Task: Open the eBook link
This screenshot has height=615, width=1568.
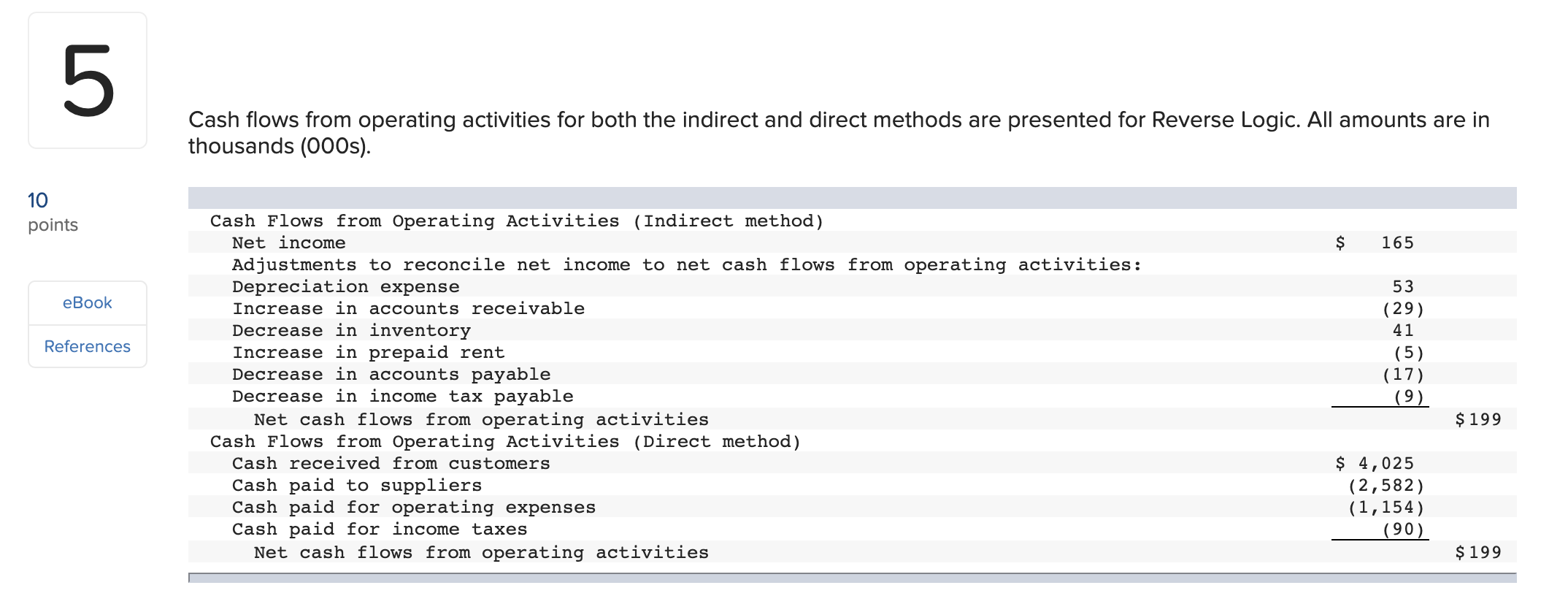Action: (x=87, y=302)
